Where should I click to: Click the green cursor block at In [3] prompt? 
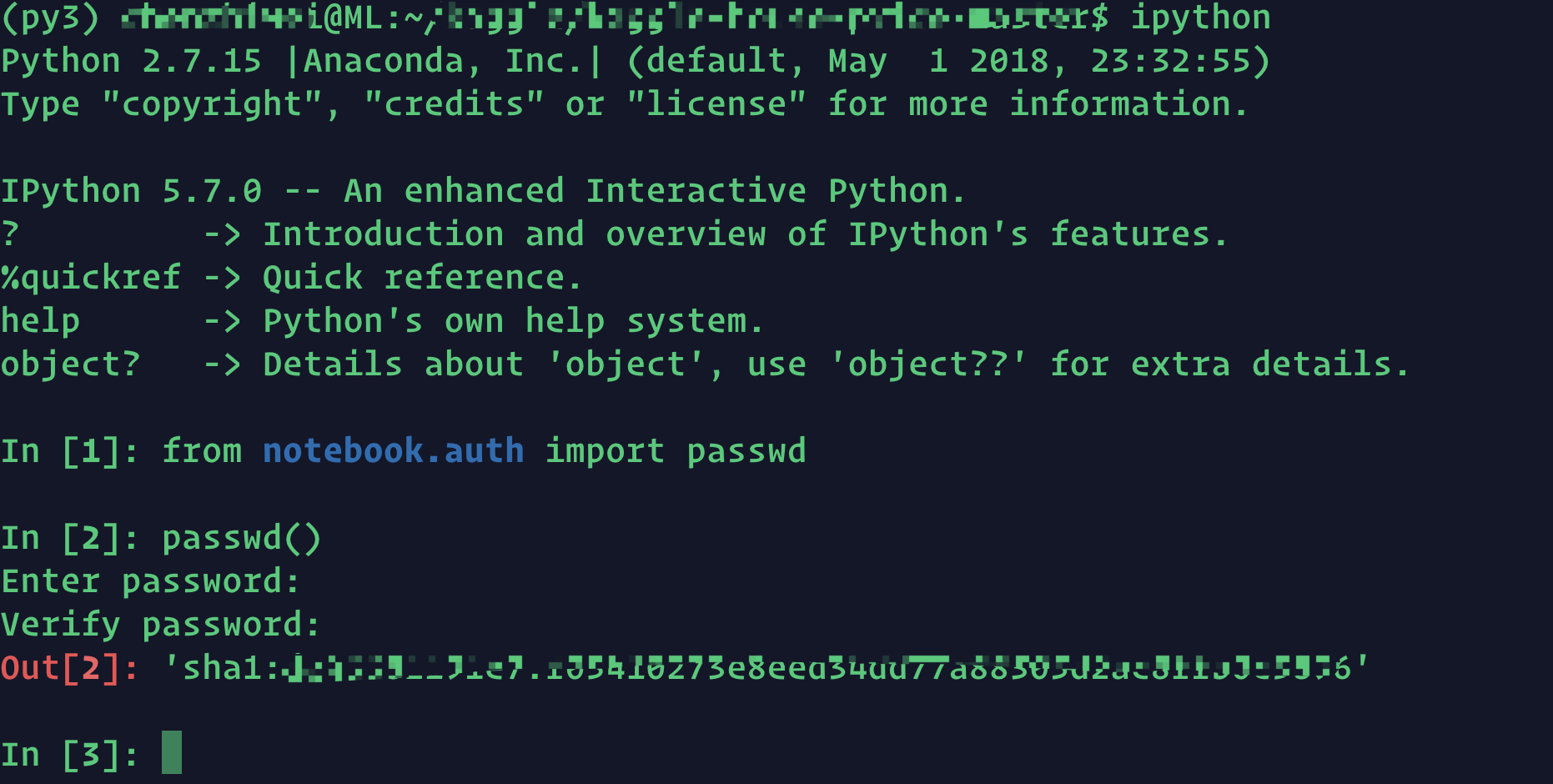tap(172, 752)
